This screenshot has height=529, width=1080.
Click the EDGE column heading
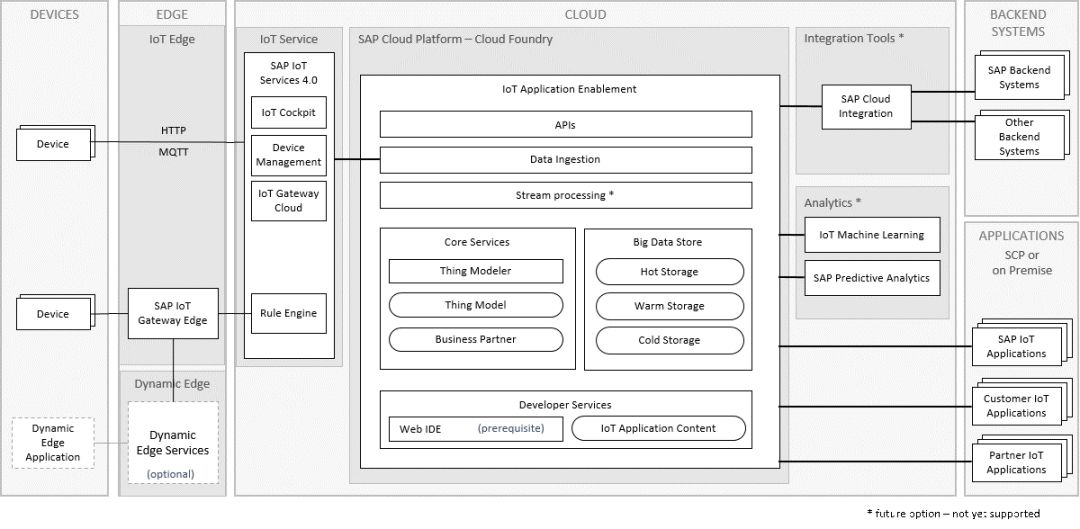172,14
